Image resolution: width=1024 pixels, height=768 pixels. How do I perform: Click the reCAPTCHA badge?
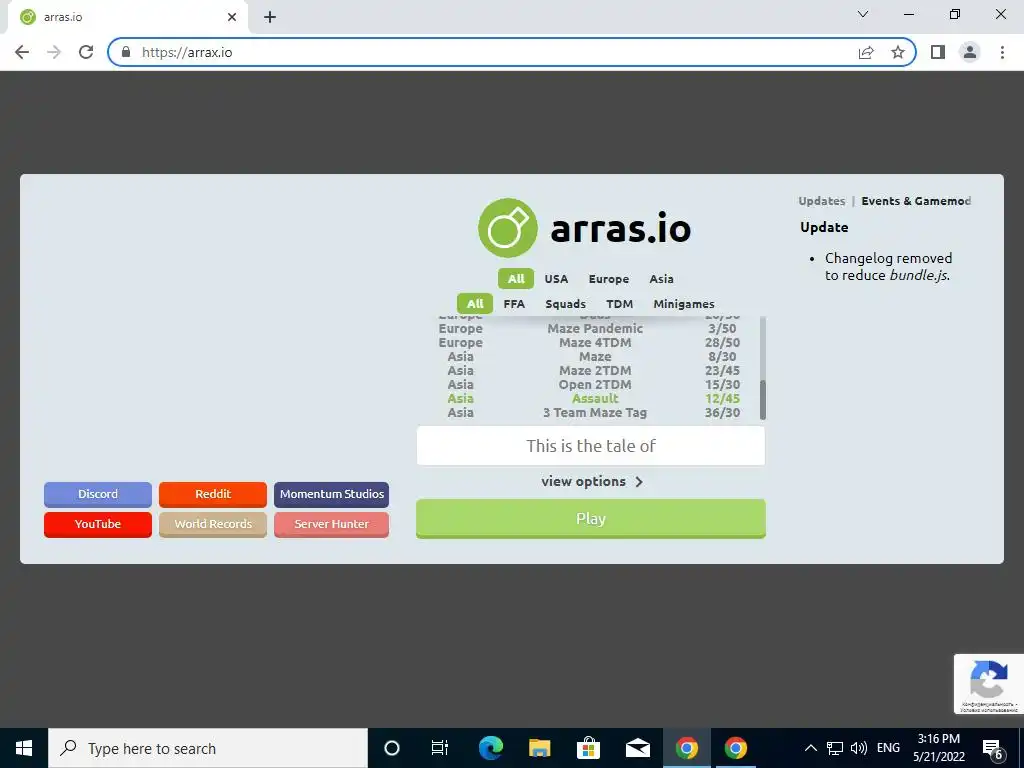coord(988,684)
